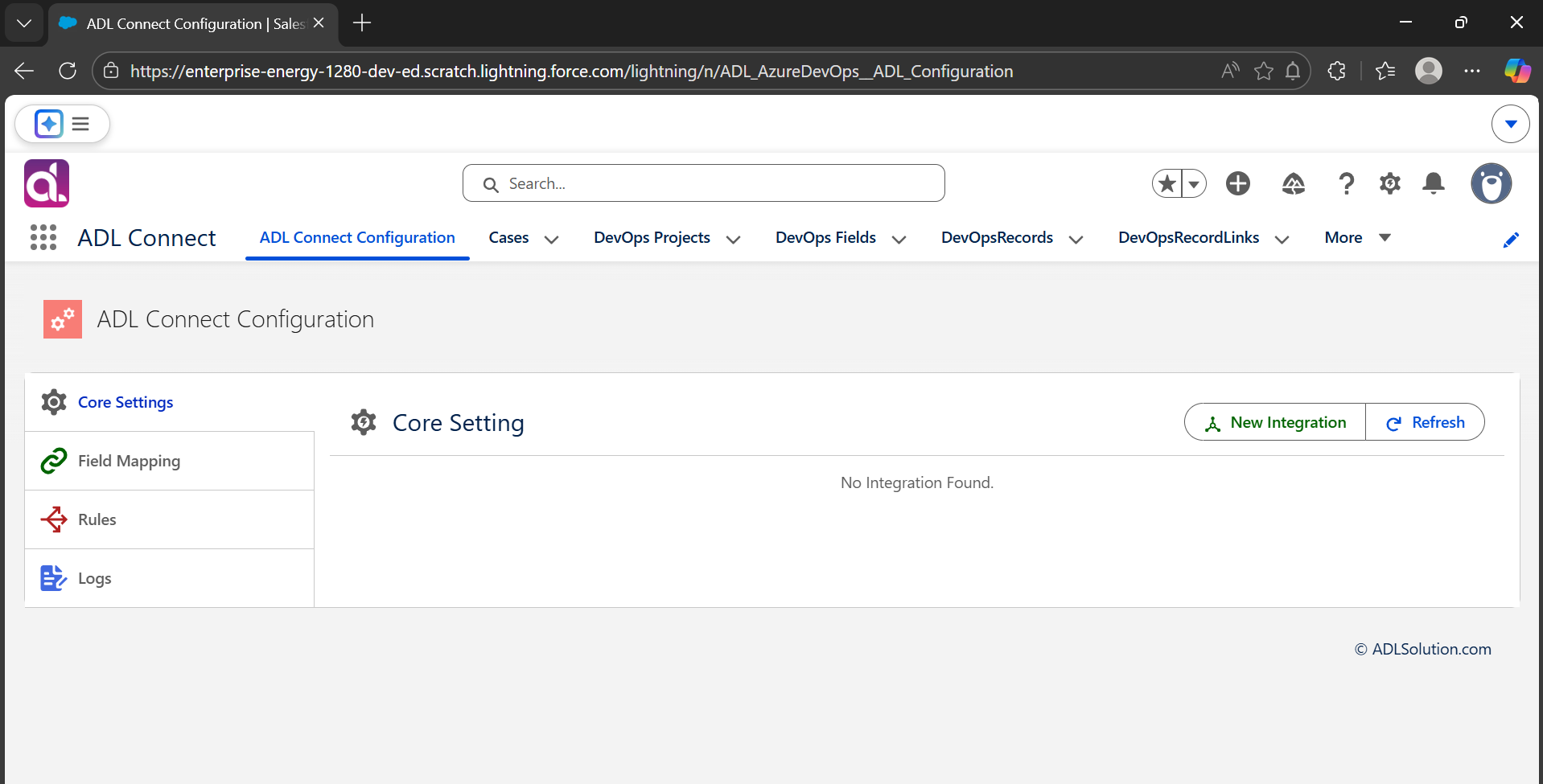The image size is (1543, 784).
Task: Click the Salesforce global Search field
Action: pos(704,183)
